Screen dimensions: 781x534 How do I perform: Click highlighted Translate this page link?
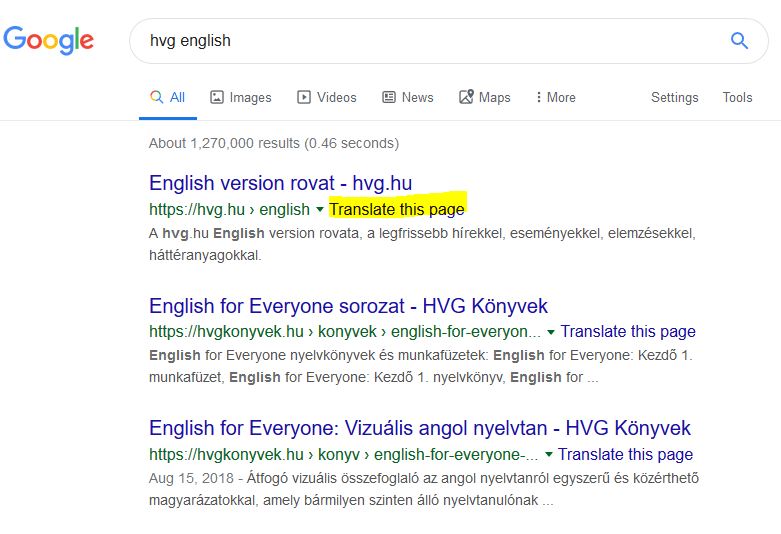pyautogui.click(x=396, y=209)
